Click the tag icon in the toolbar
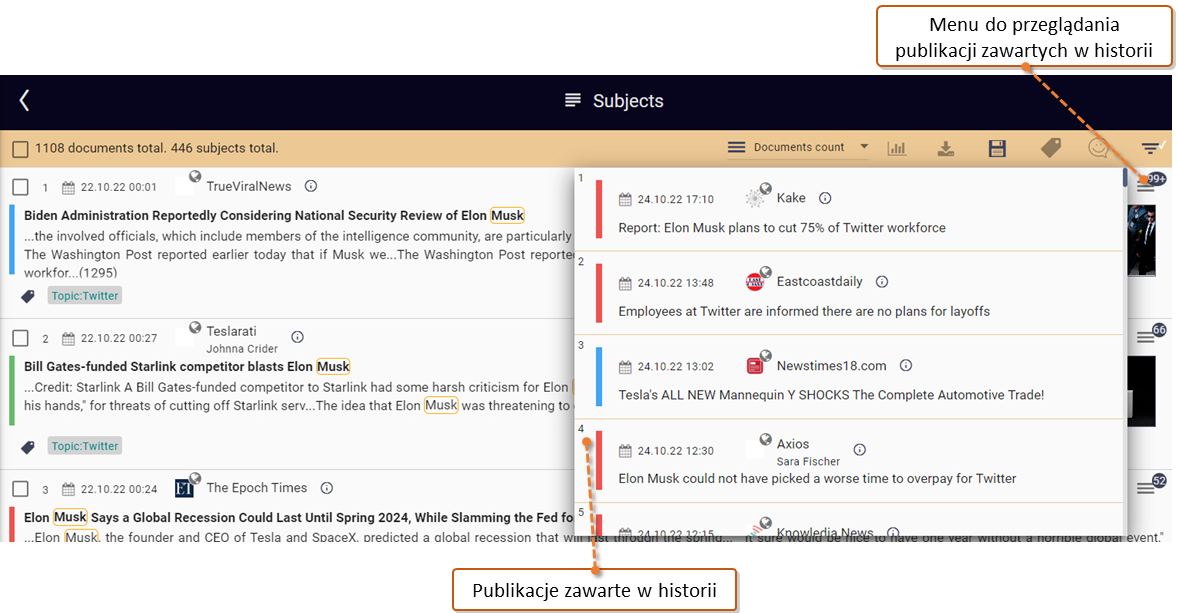This screenshot has width=1178, height=613. tap(1050, 147)
